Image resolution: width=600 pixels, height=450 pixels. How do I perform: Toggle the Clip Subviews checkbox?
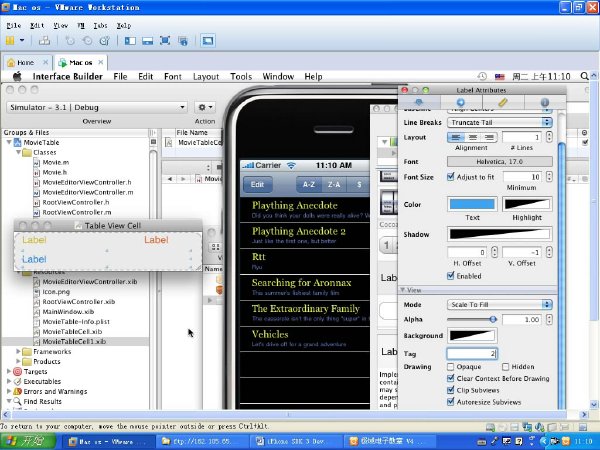pos(450,390)
